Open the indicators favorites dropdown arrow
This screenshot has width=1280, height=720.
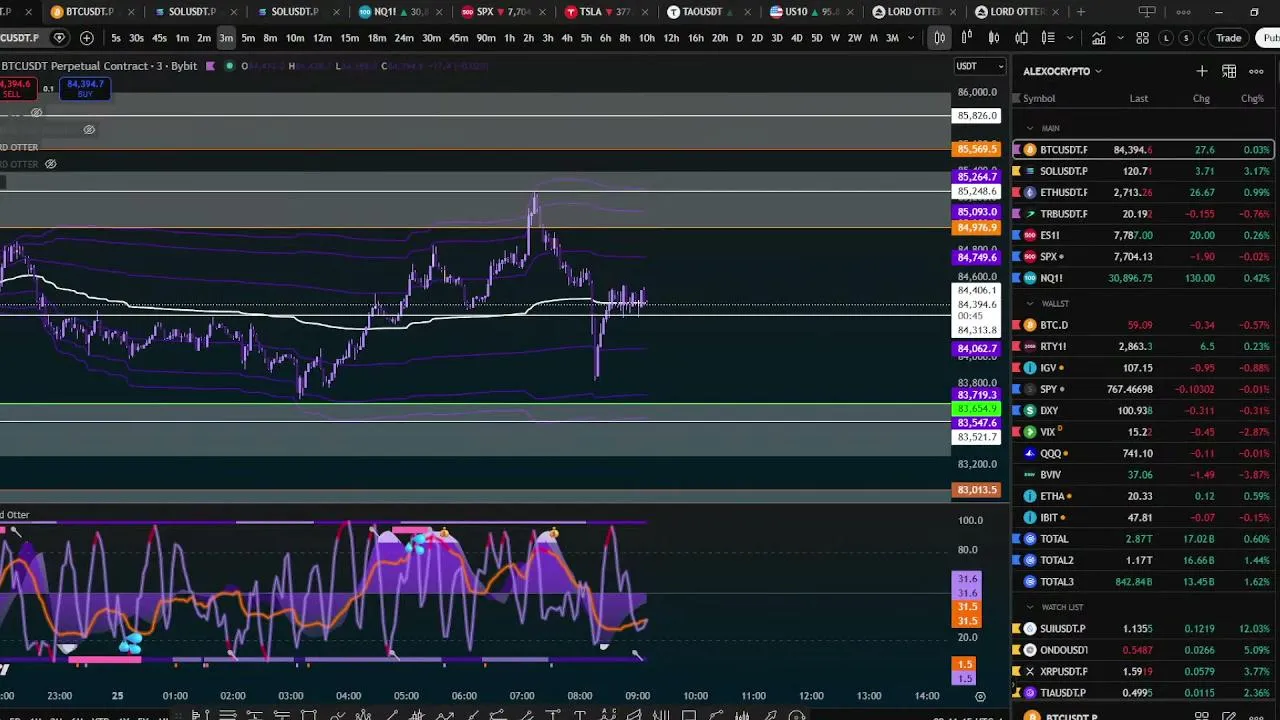pyautogui.click(x=1120, y=38)
